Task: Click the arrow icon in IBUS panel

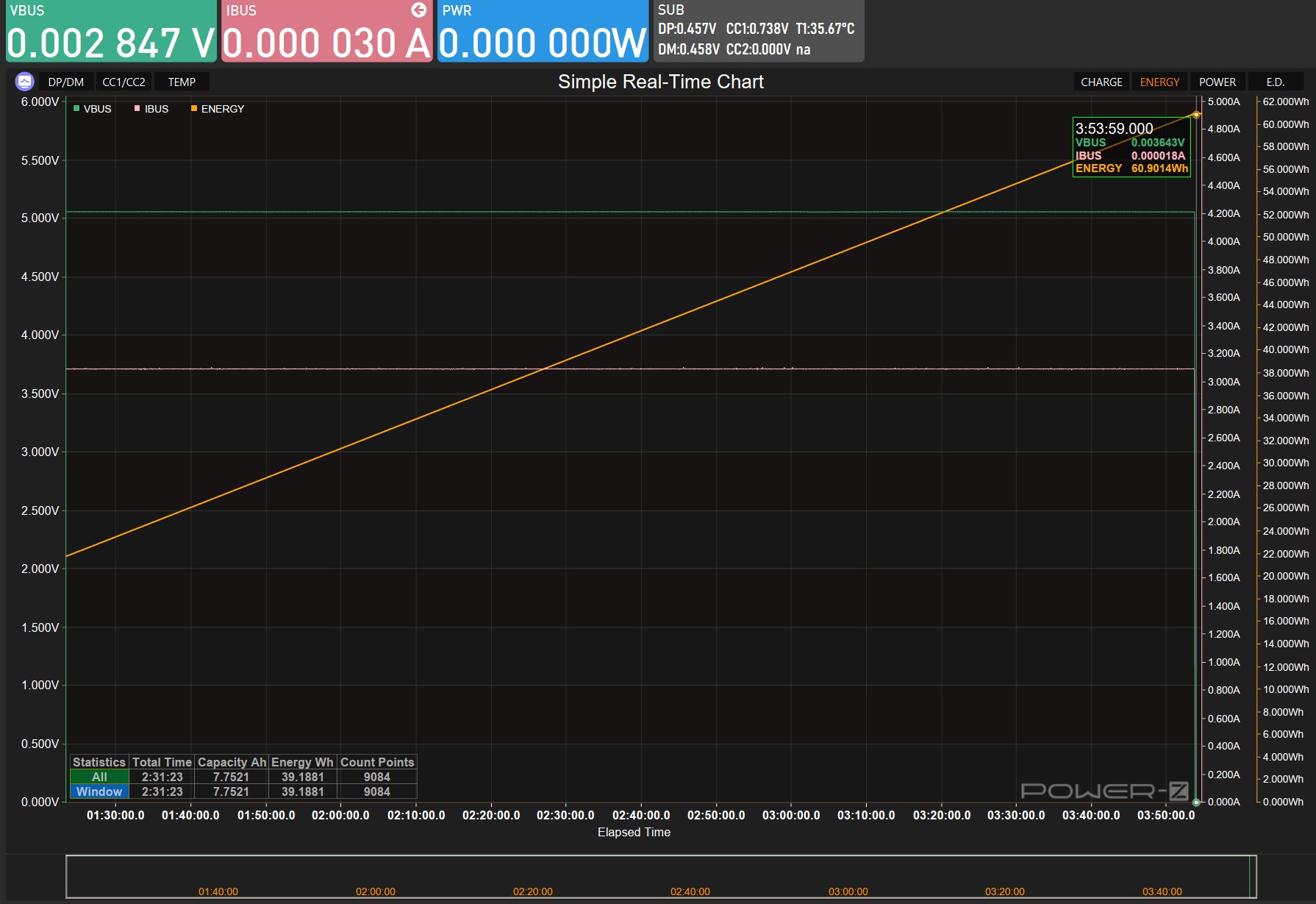Action: (418, 10)
